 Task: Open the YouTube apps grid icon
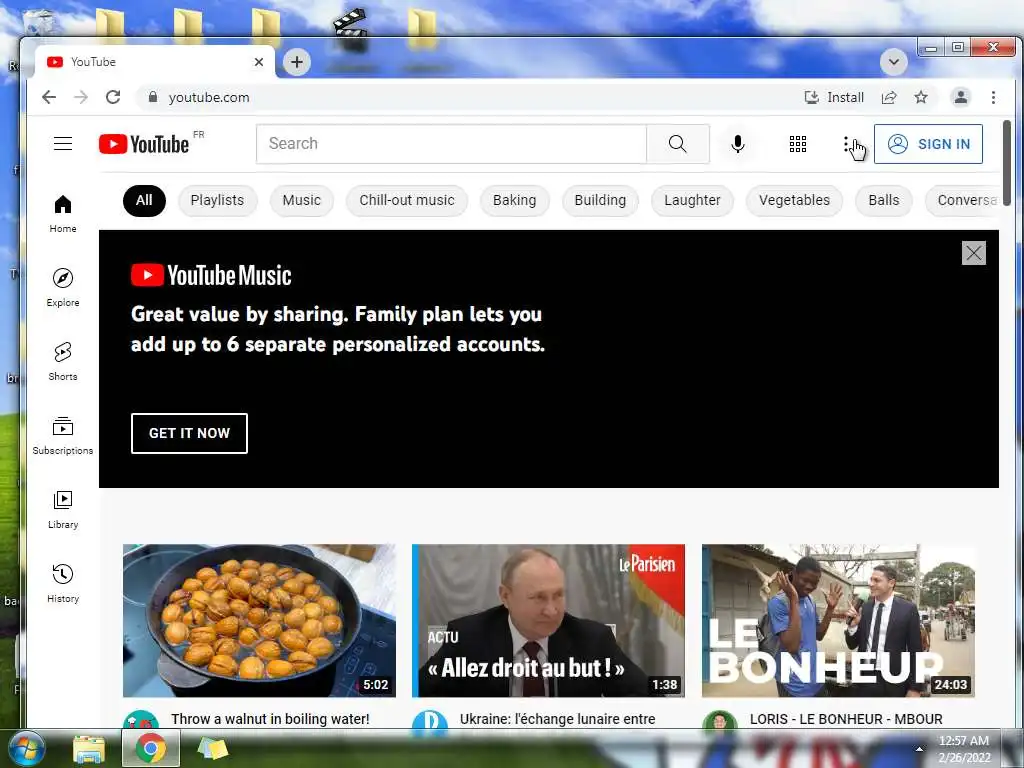click(x=798, y=144)
